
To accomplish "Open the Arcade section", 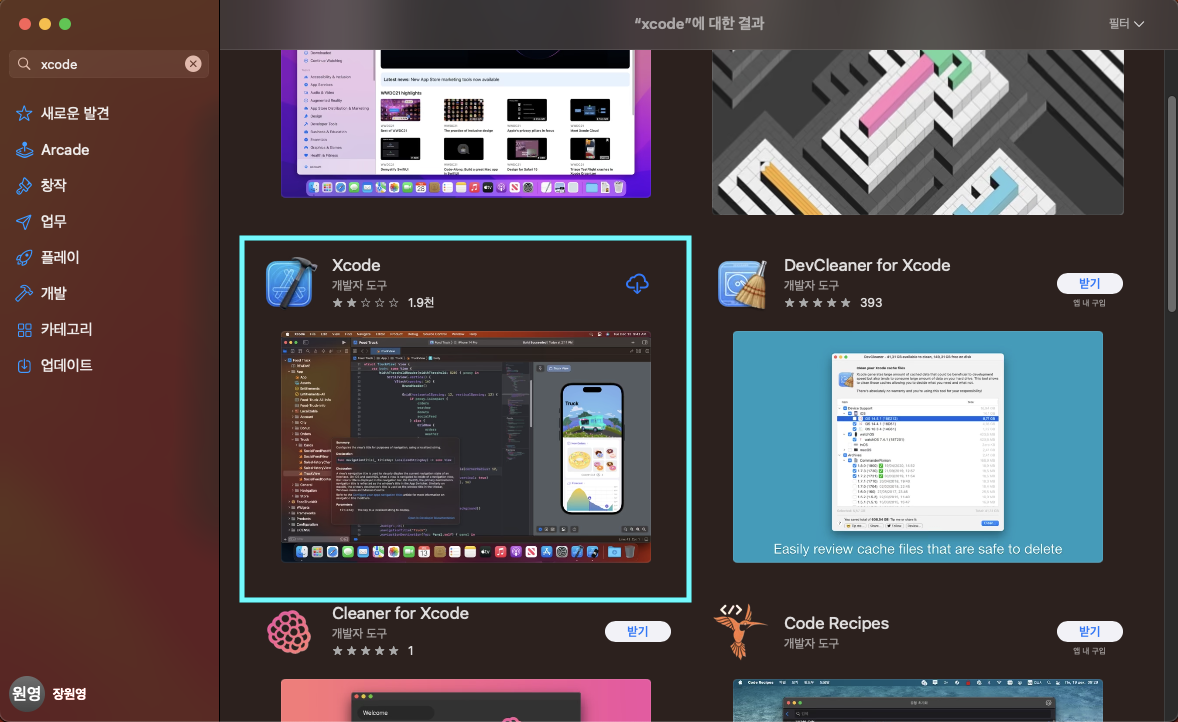I will [65, 150].
